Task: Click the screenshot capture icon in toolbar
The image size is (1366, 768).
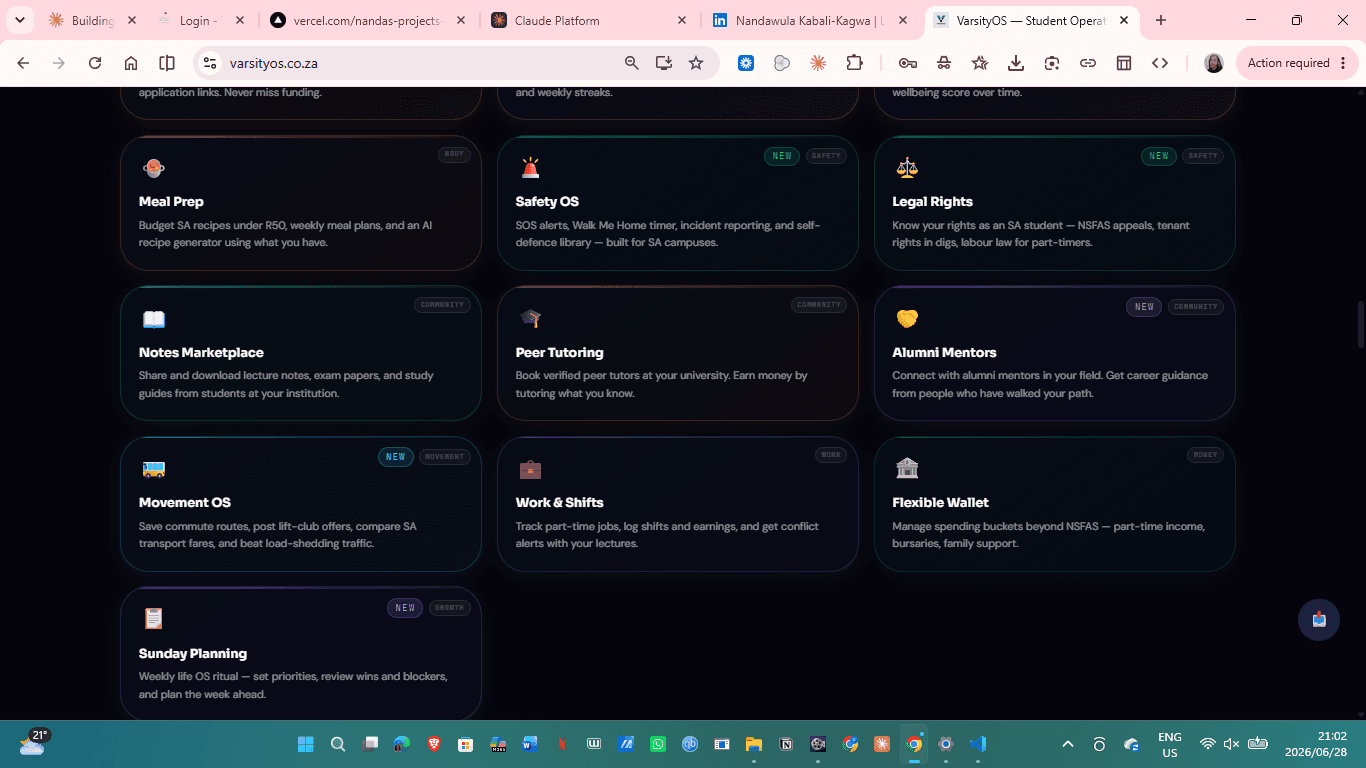Action: [x=1052, y=63]
